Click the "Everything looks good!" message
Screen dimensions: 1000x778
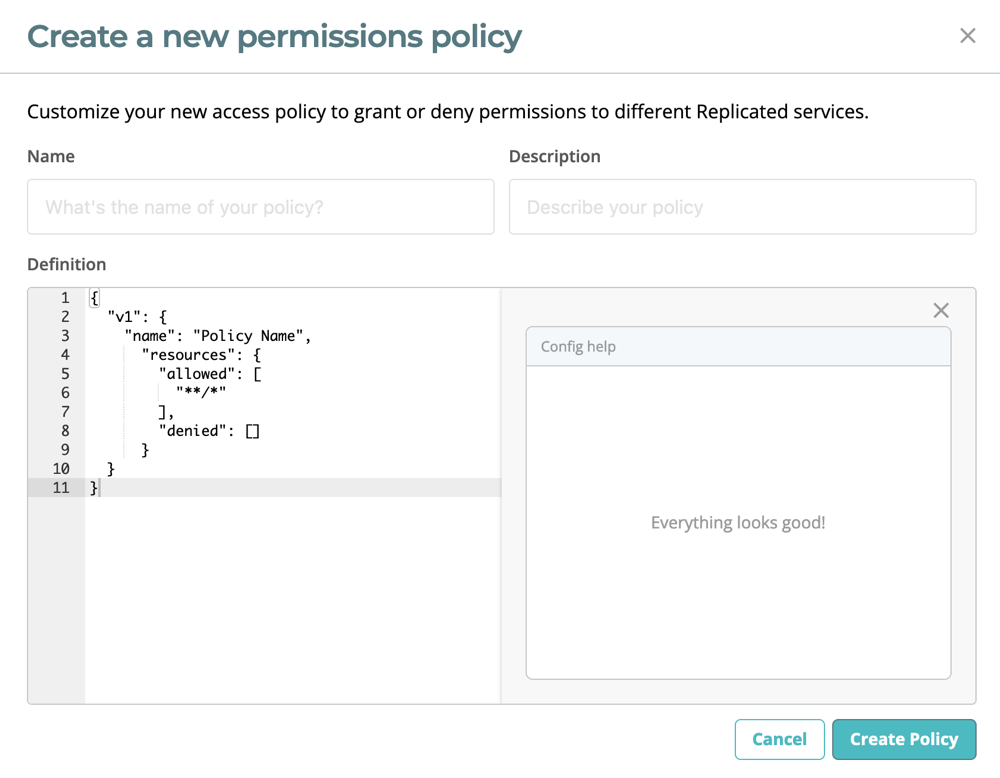click(x=738, y=522)
